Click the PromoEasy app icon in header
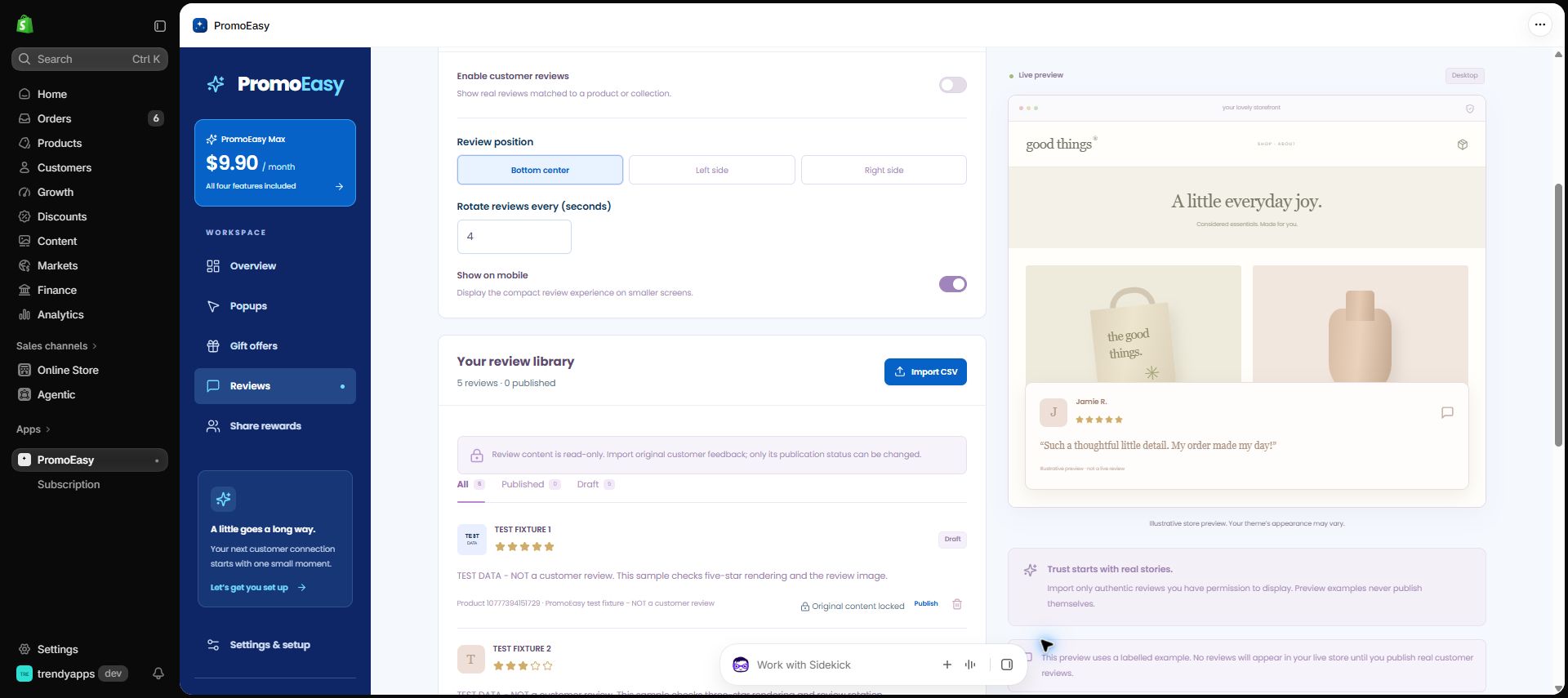This screenshot has width=1568, height=698. [x=200, y=25]
